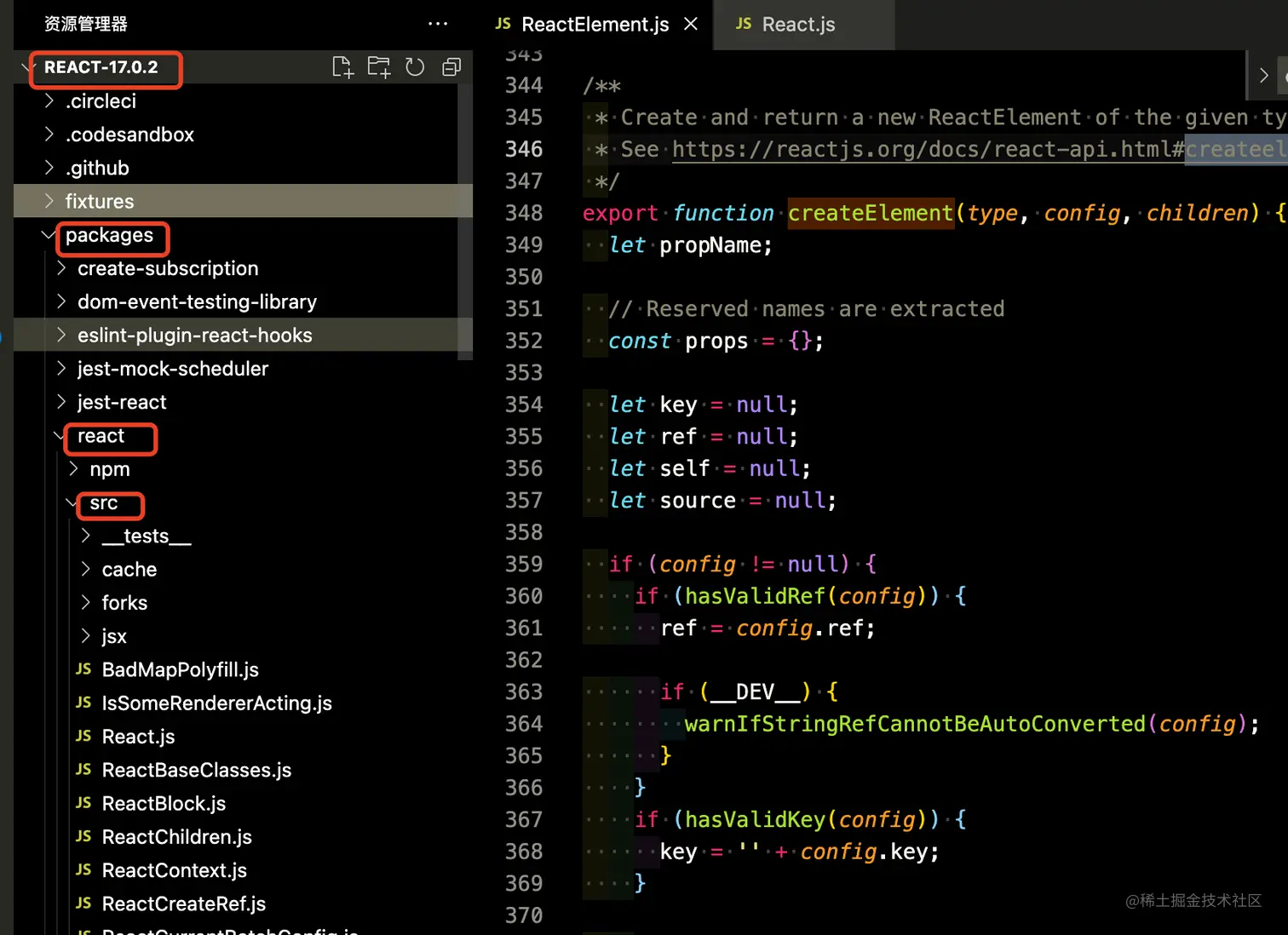Expand dom-event-testing-library folder chevron
Viewport: 1288px width, 935px height.
[x=61, y=301]
